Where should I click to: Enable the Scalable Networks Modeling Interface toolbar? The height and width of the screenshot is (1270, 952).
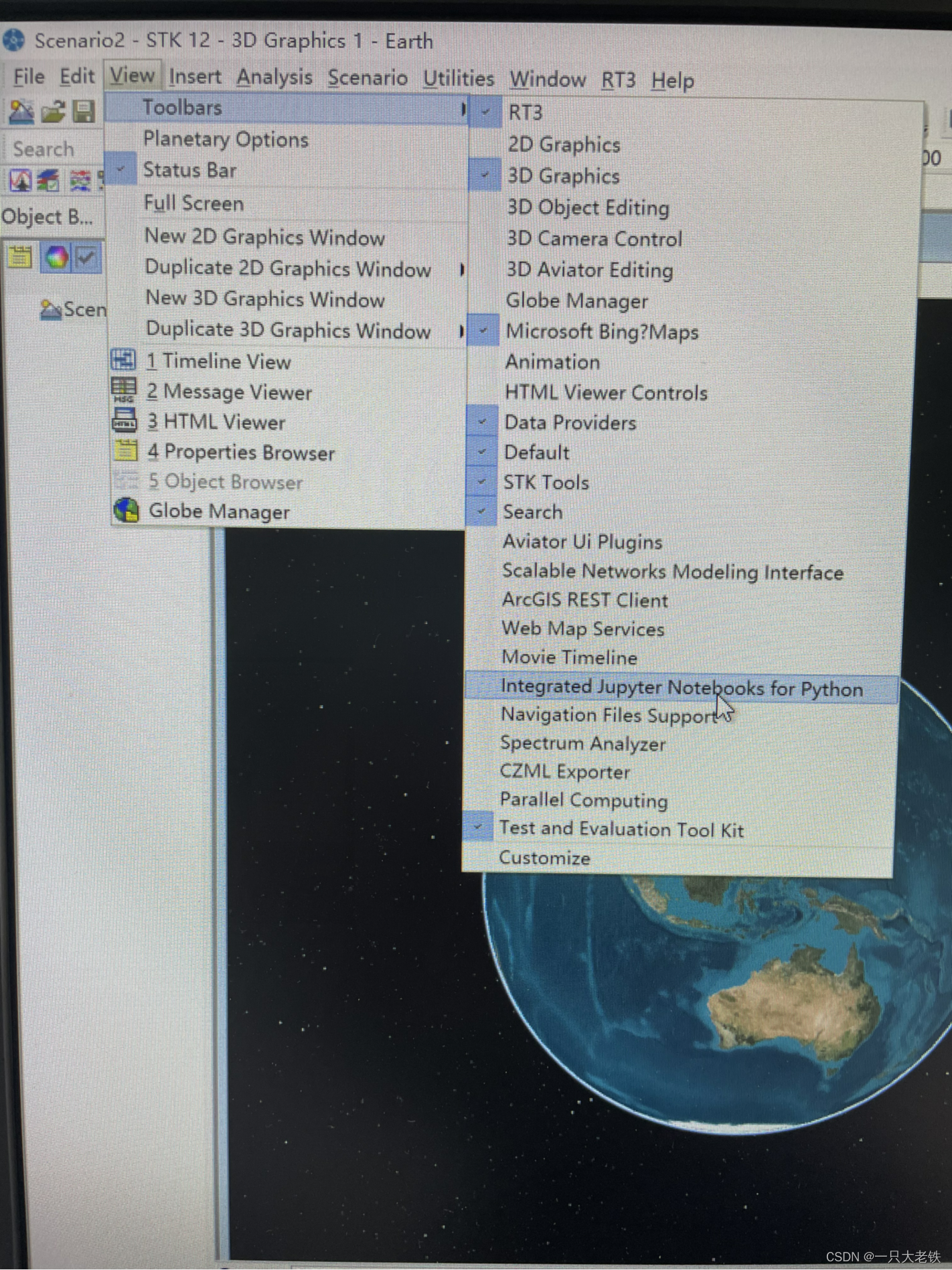click(686, 571)
